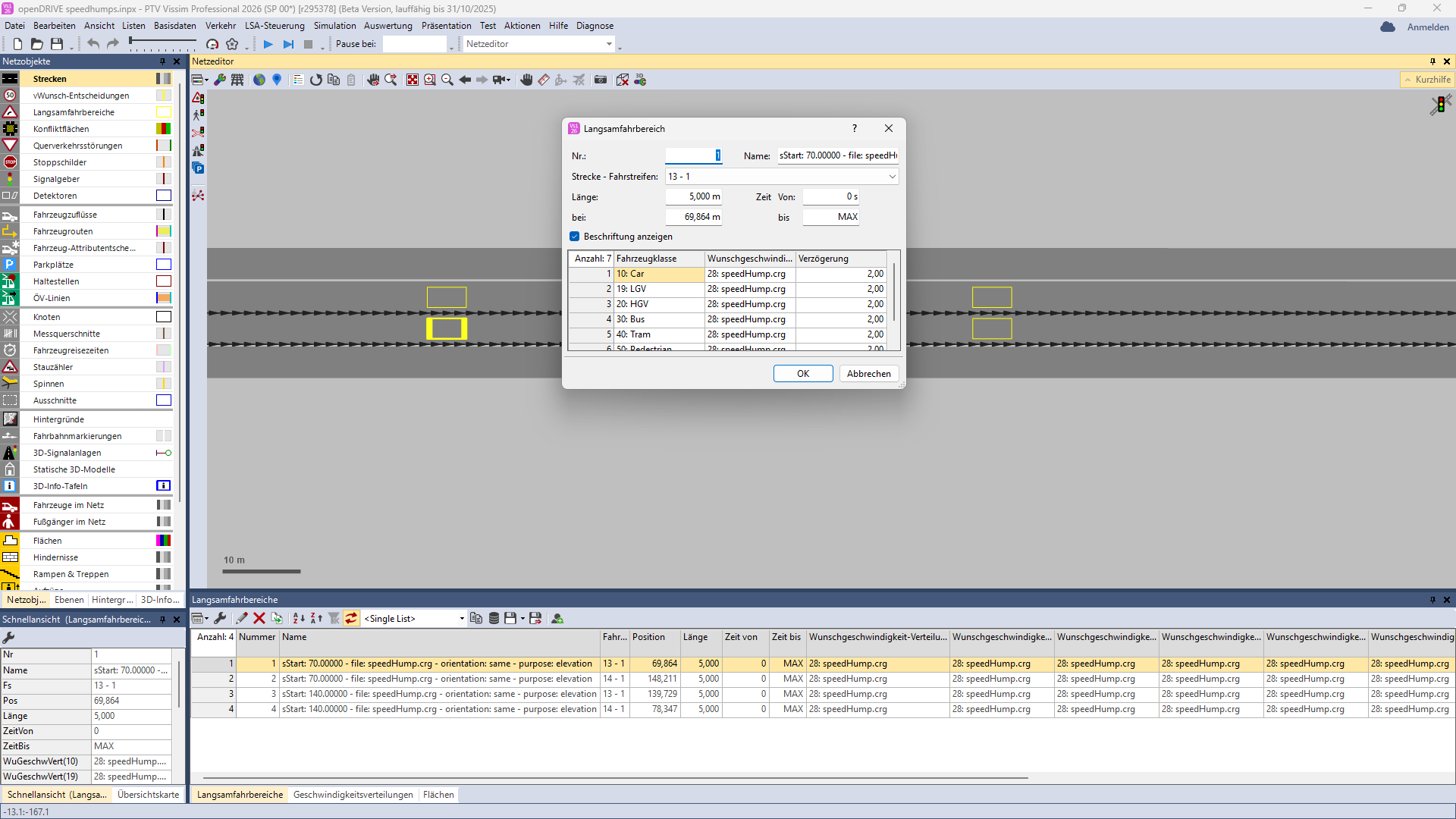Click the ruler measure distance icon
The height and width of the screenshot is (819, 1456).
coord(544,80)
